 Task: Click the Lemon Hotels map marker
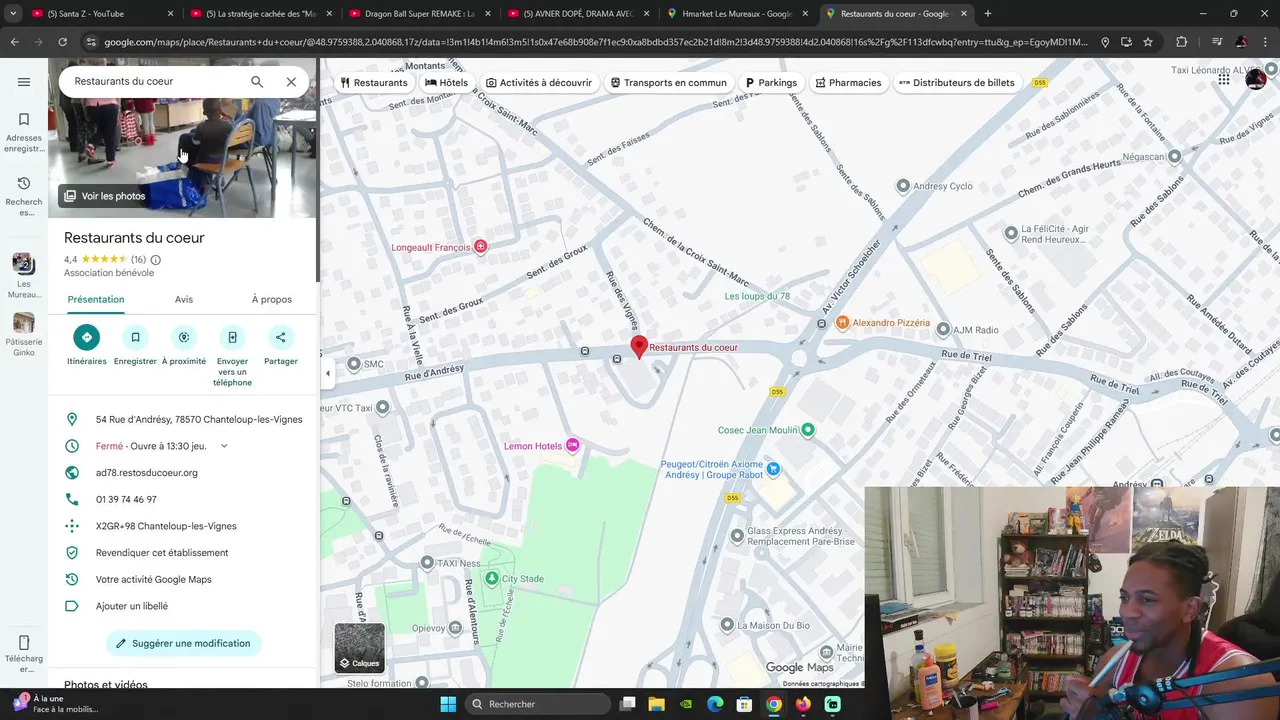tap(573, 445)
